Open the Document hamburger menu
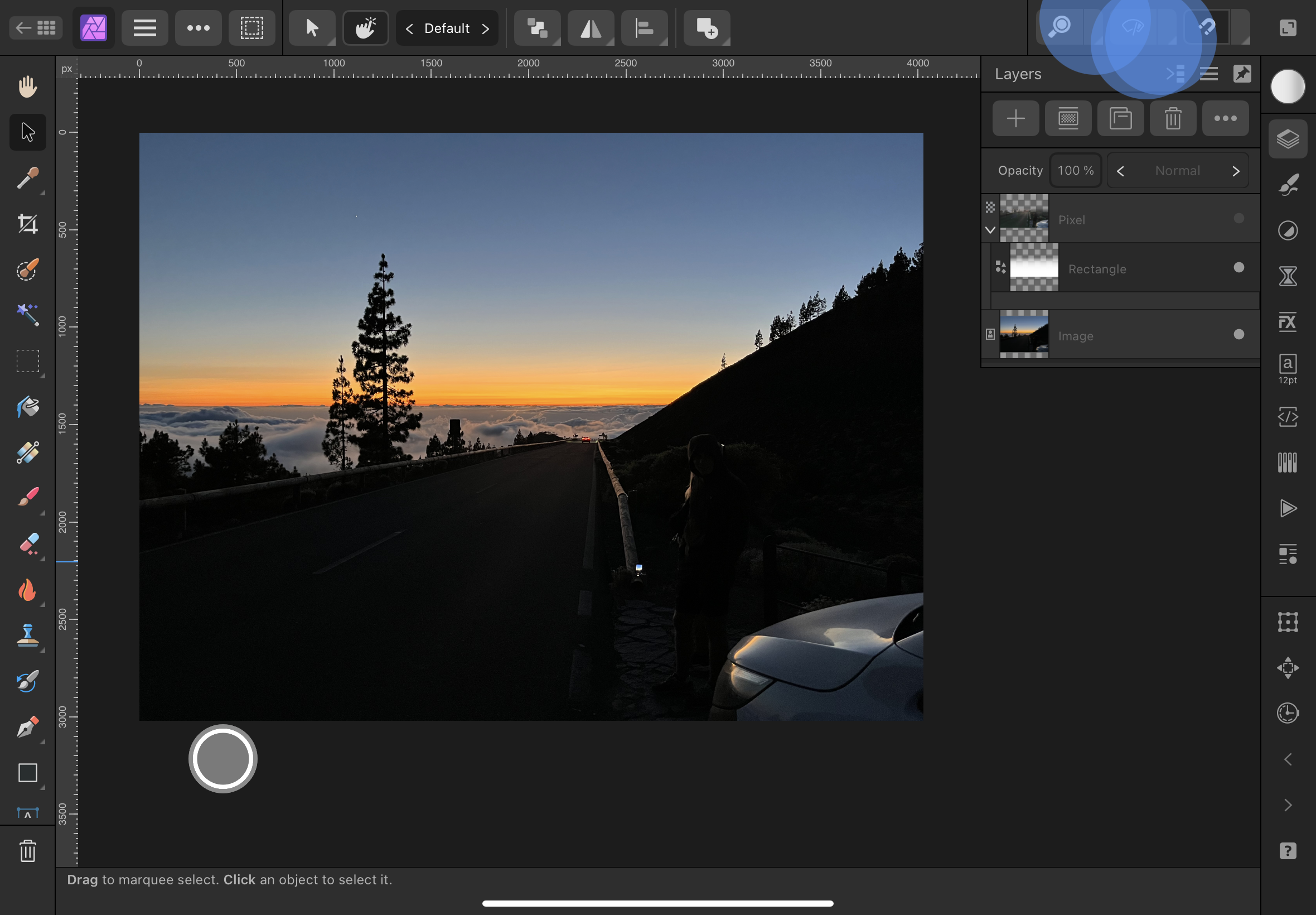Screen dimensions: 1316x915 (x=144, y=27)
